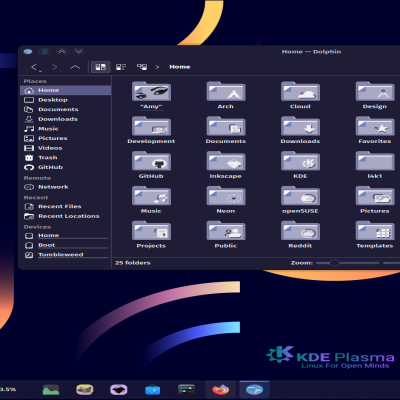The height and width of the screenshot is (400, 400).
Task: Go forward using the forward arrow
Action: 55,67
